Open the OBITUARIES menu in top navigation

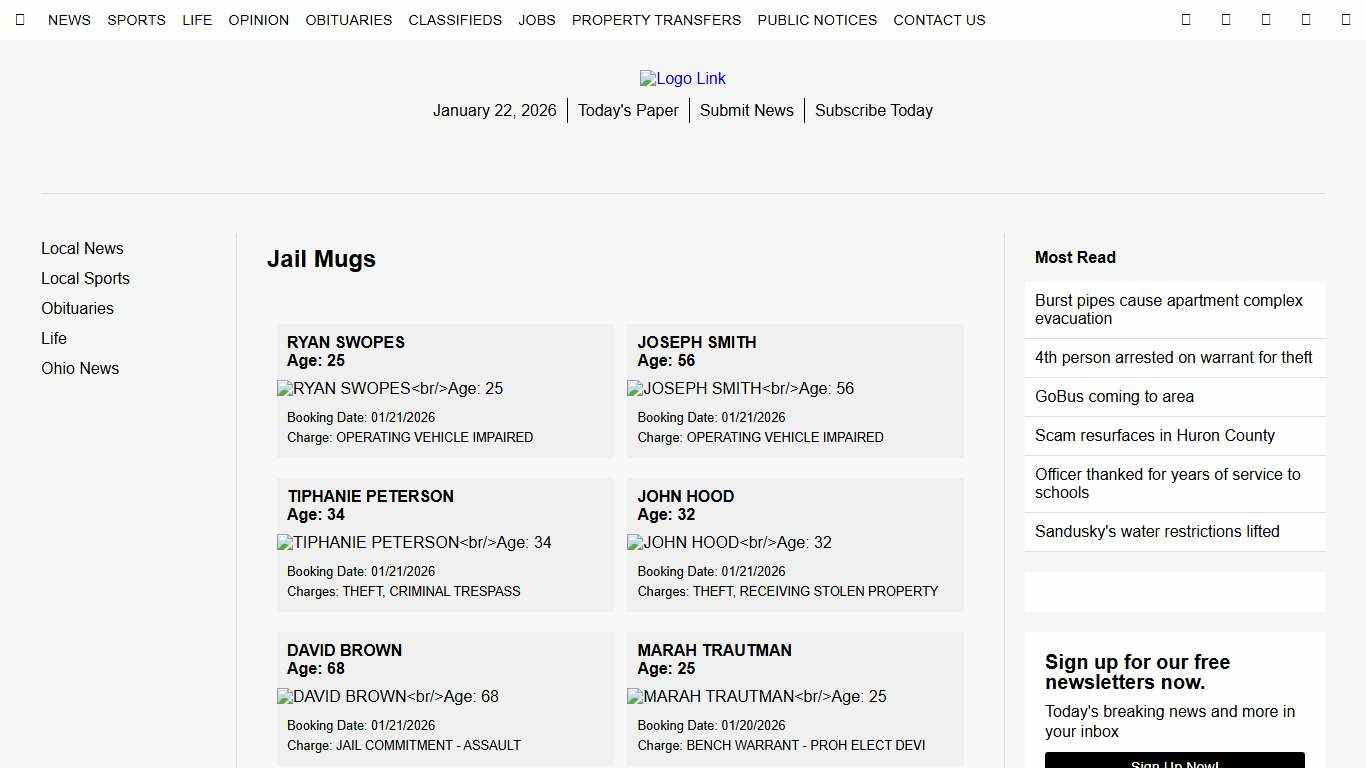click(x=348, y=20)
